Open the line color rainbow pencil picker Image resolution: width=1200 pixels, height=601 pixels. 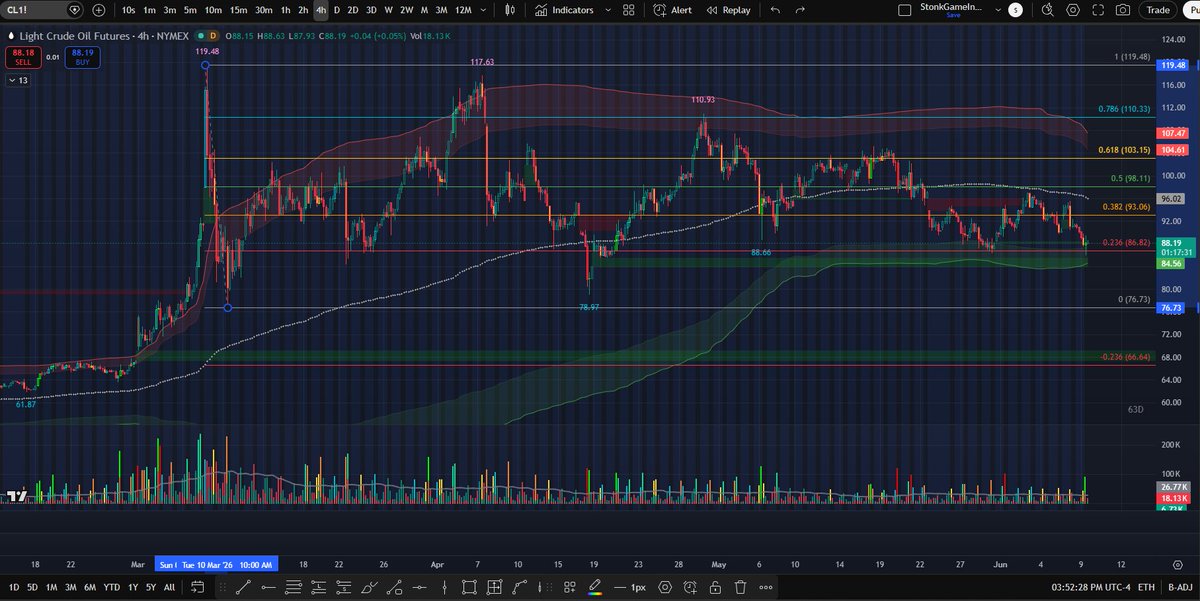(x=594, y=587)
